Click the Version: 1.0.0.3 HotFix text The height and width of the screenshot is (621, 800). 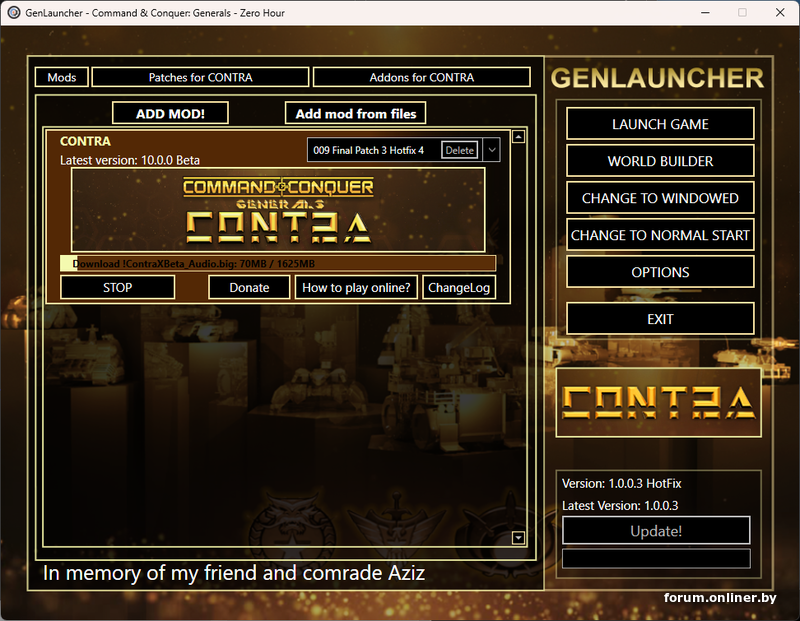(621, 483)
